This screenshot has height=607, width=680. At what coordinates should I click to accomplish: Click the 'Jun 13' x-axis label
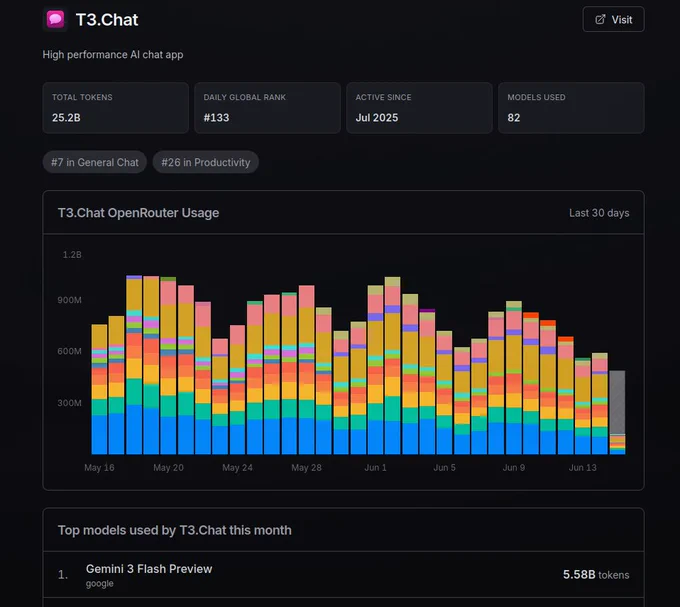(x=583, y=467)
